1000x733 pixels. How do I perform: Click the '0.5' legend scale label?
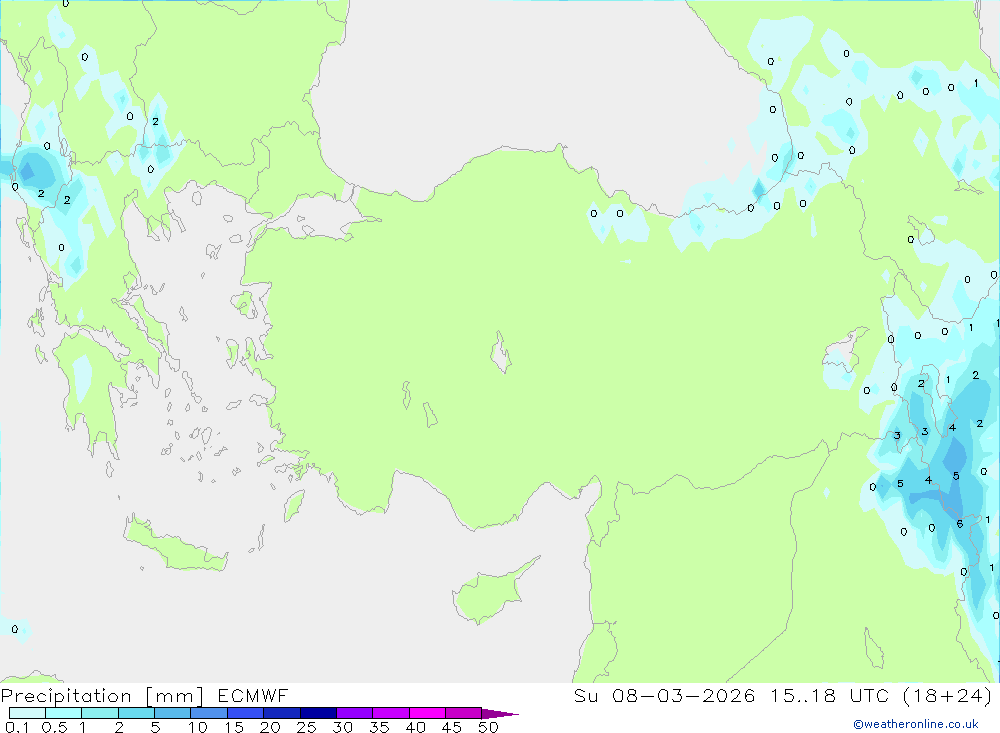click(54, 727)
